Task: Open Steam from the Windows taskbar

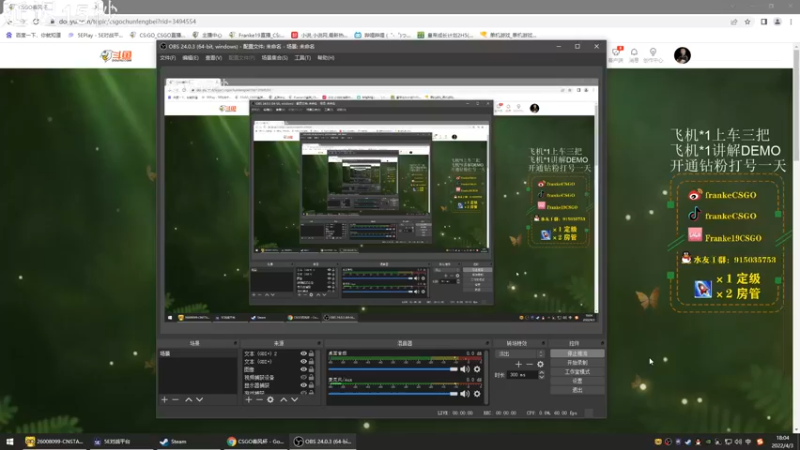Action: coord(173,442)
